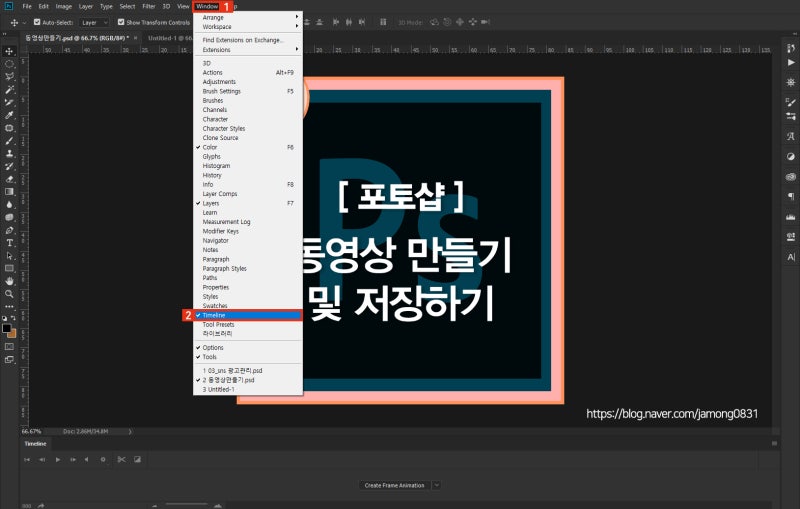The width and height of the screenshot is (800, 509).
Task: Select the Pen tool
Action: (x=9, y=230)
